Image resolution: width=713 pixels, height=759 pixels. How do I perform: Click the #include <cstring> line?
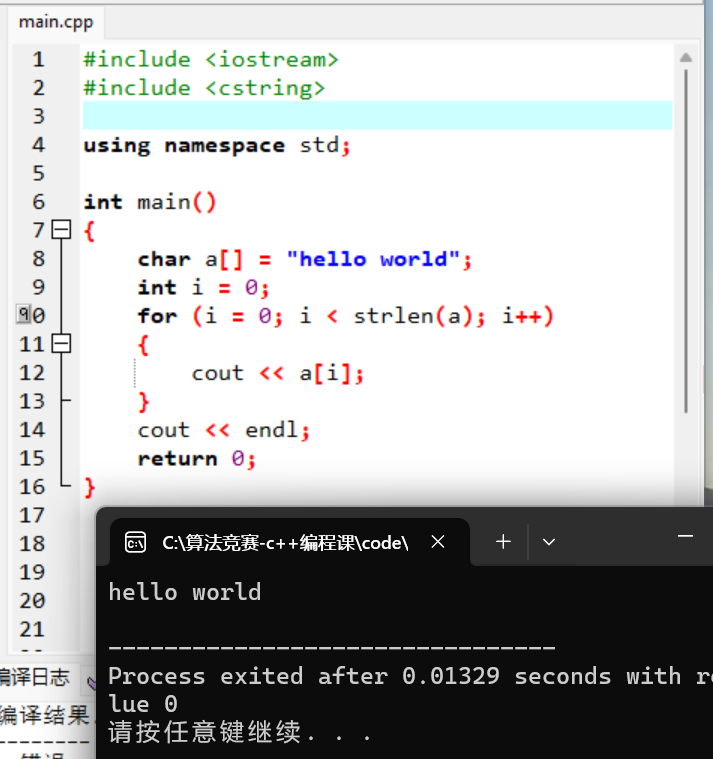click(x=204, y=88)
